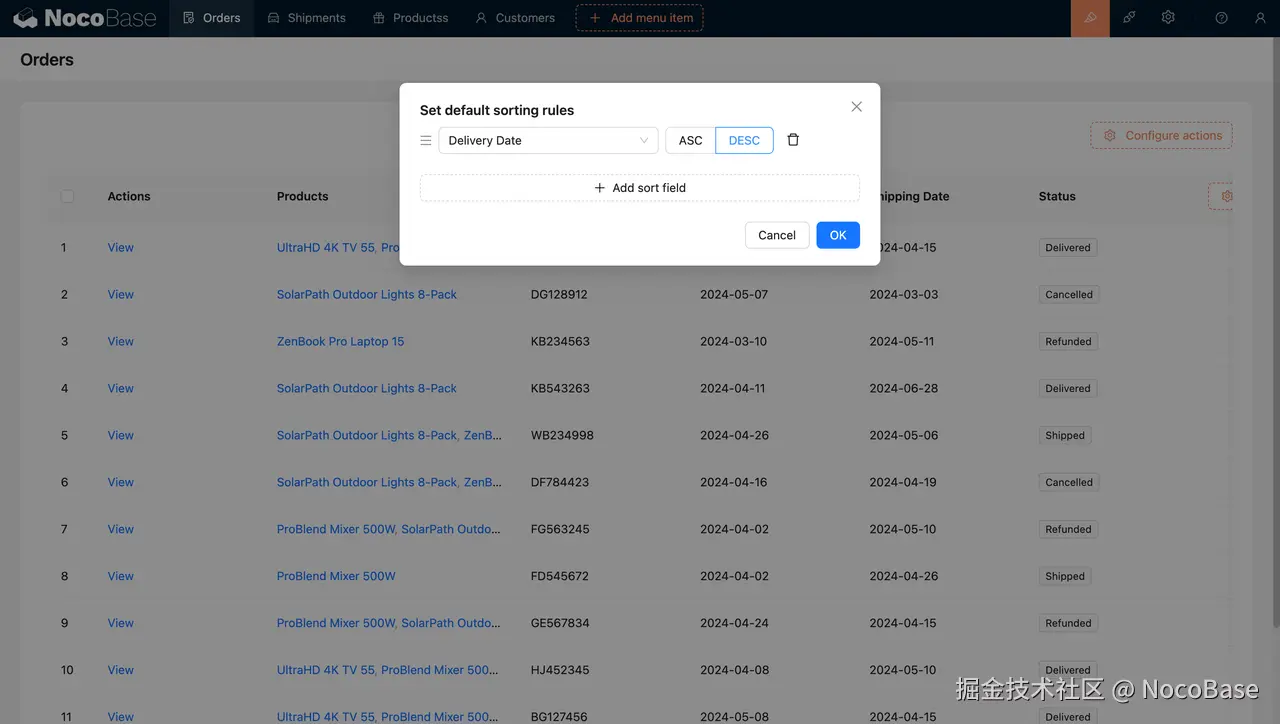1280x724 pixels.
Task: Click Configure actions button
Action: 1161,136
